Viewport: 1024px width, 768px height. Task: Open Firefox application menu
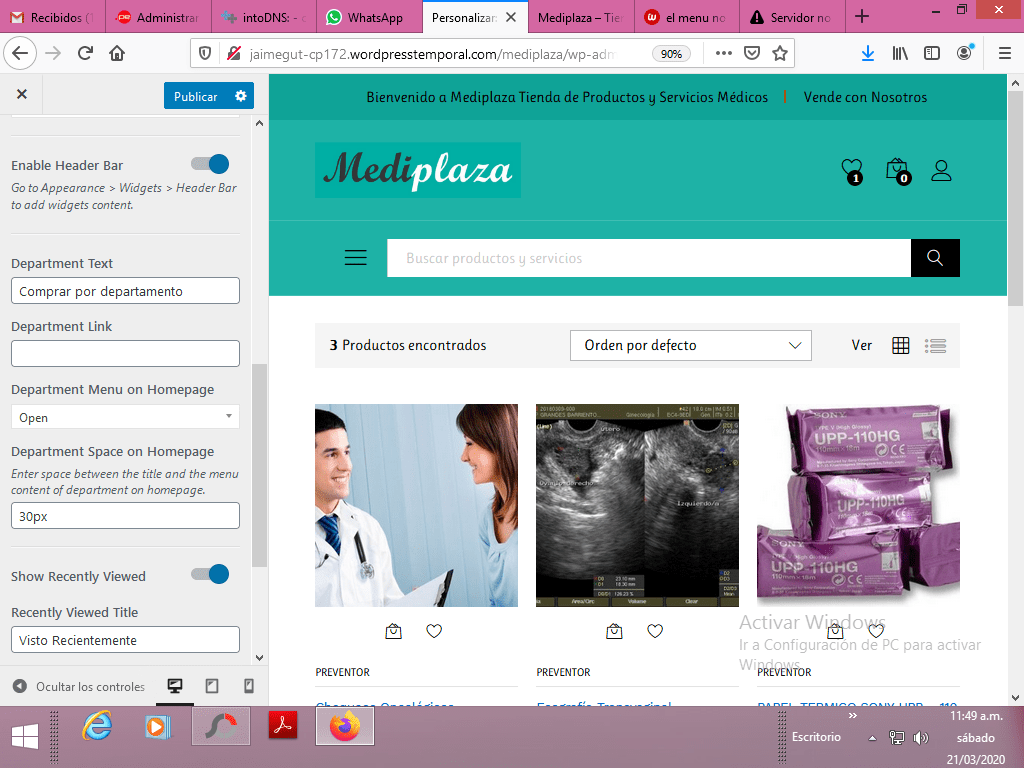point(1005,53)
